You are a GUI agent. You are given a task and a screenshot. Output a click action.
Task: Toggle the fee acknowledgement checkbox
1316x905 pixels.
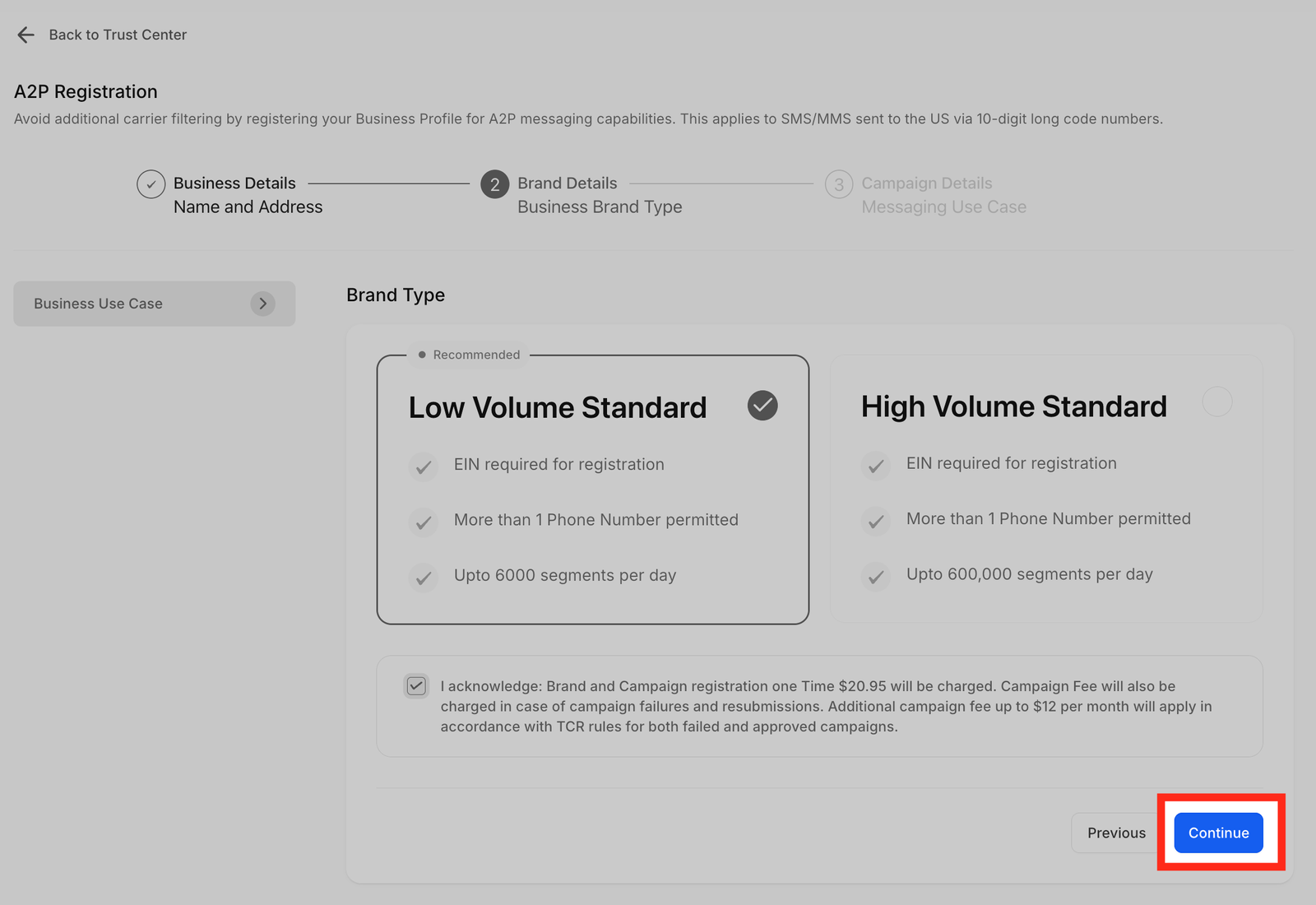pos(417,686)
